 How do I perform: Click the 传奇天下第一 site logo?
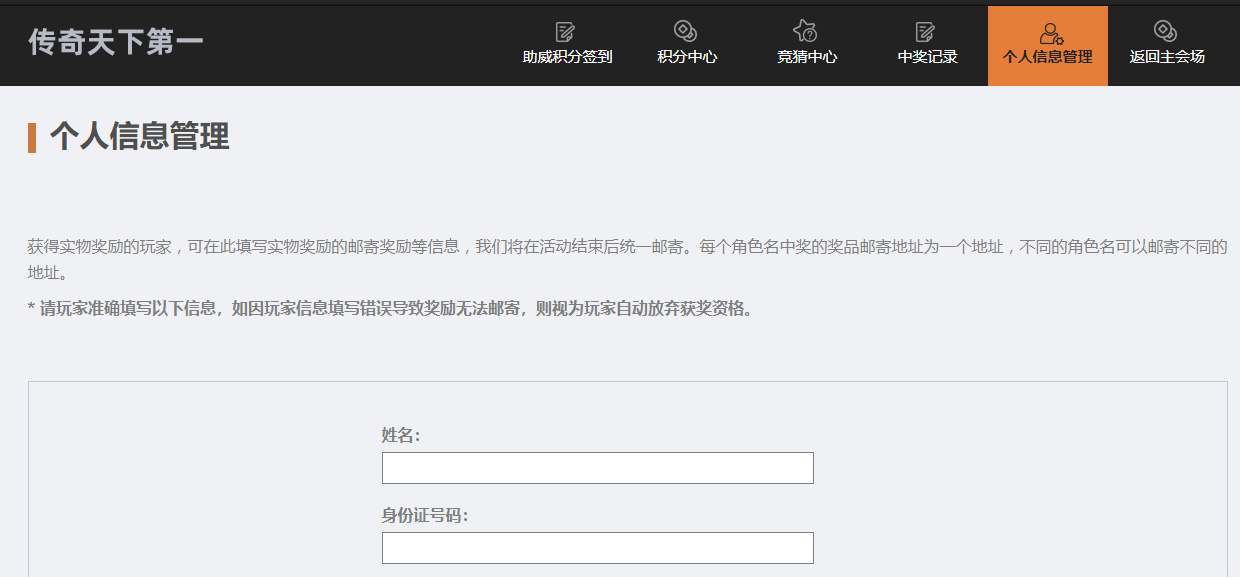(x=116, y=42)
